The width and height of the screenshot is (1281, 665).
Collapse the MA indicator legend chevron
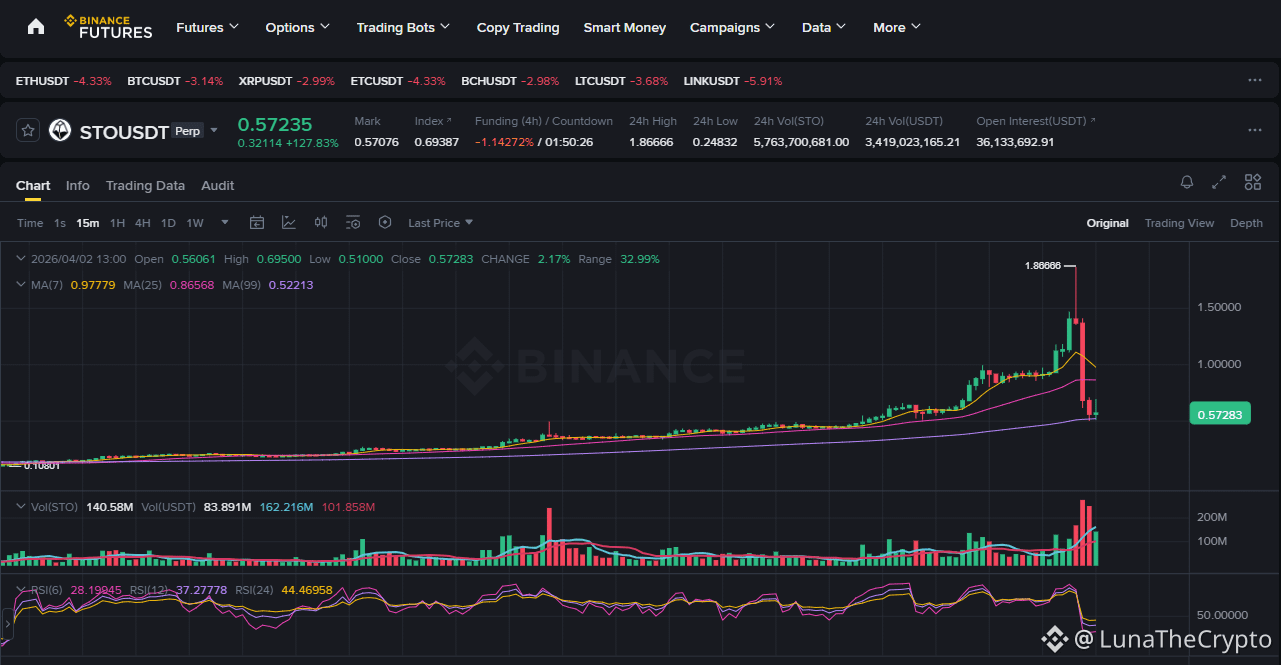point(23,285)
